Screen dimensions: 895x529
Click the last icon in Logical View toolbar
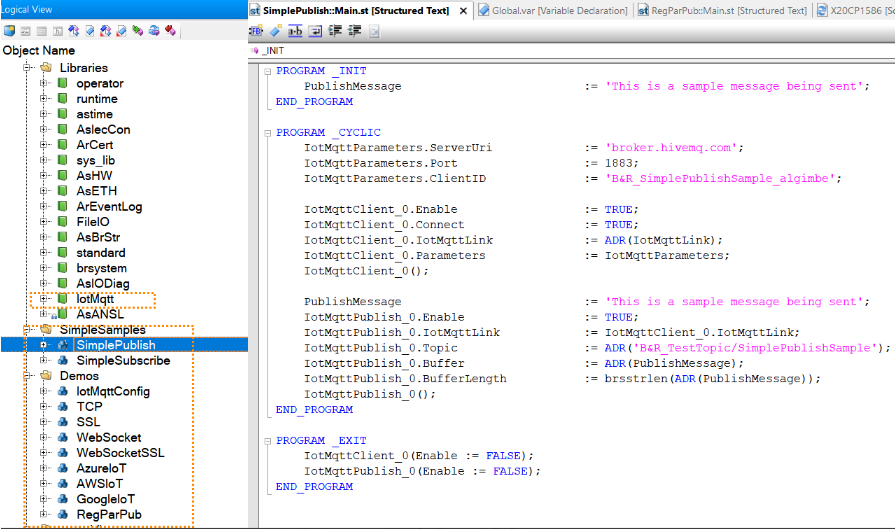click(x=170, y=31)
